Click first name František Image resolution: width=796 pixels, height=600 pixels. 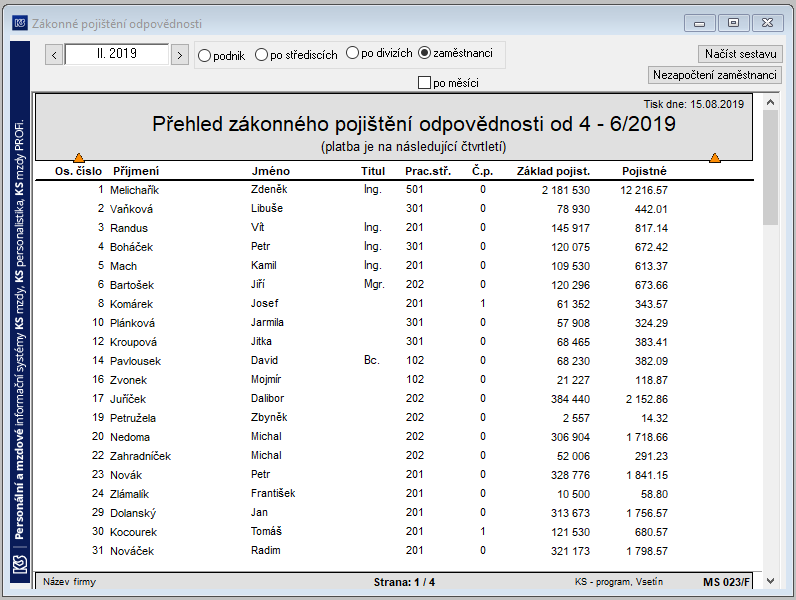coord(273,493)
